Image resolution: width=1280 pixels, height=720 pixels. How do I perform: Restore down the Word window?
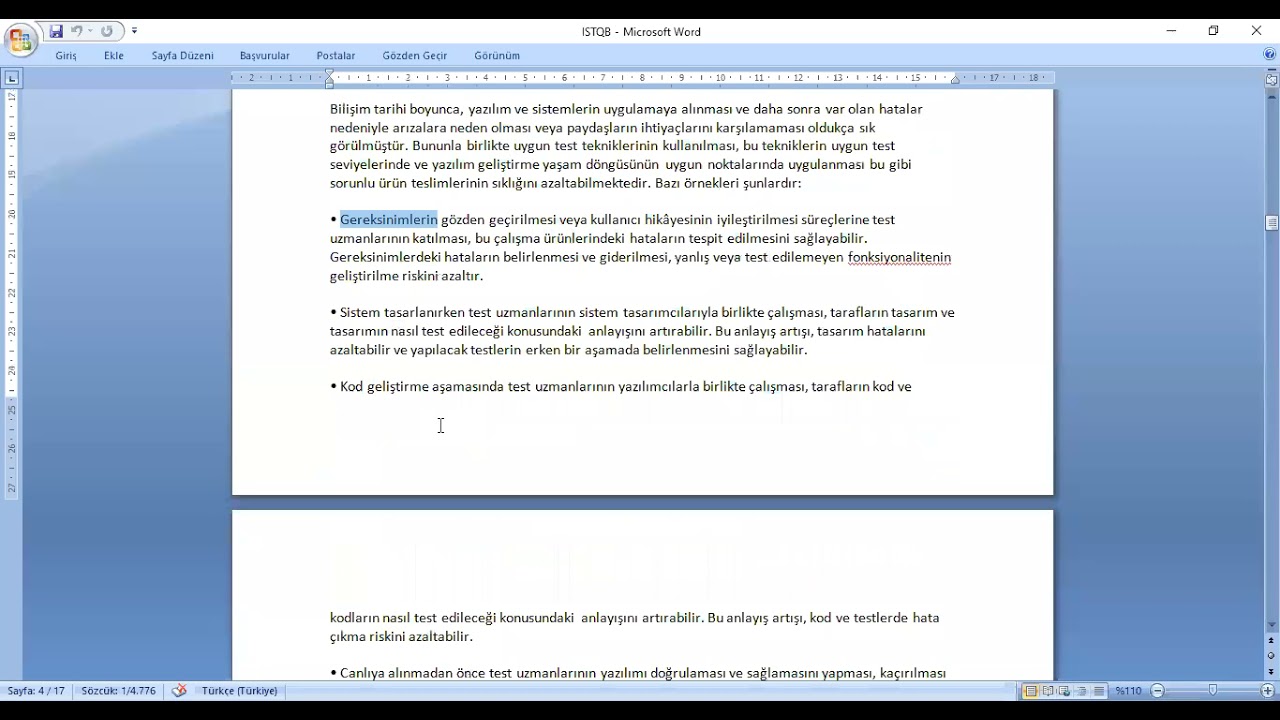click(x=1214, y=31)
